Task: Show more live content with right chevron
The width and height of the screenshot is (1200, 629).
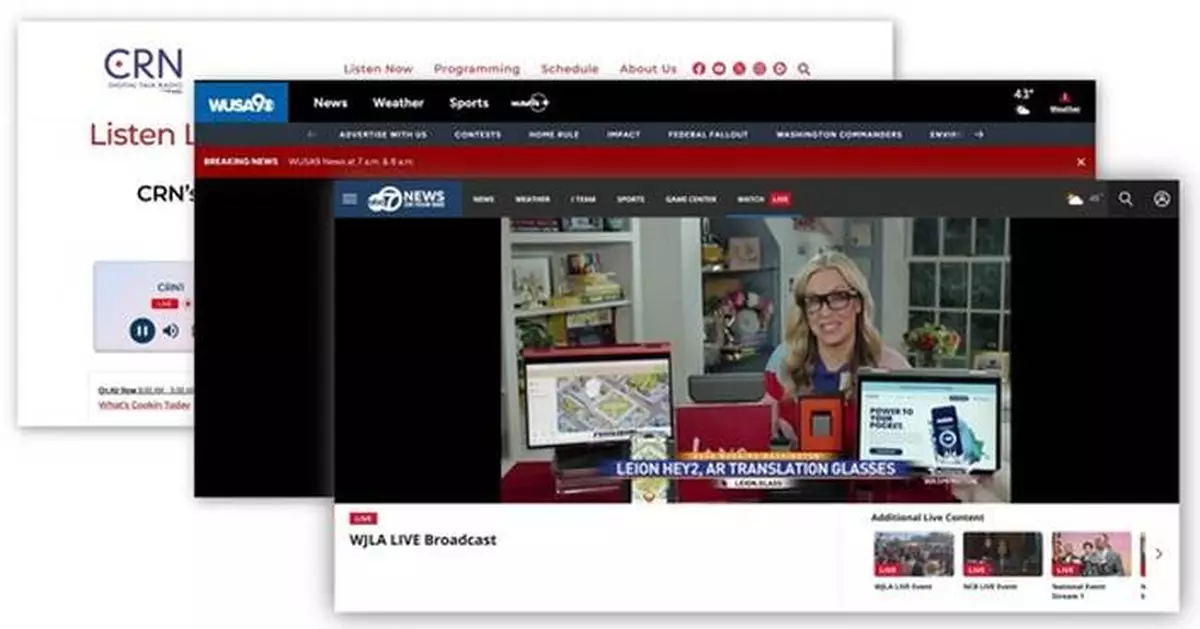Action: 1159,554
